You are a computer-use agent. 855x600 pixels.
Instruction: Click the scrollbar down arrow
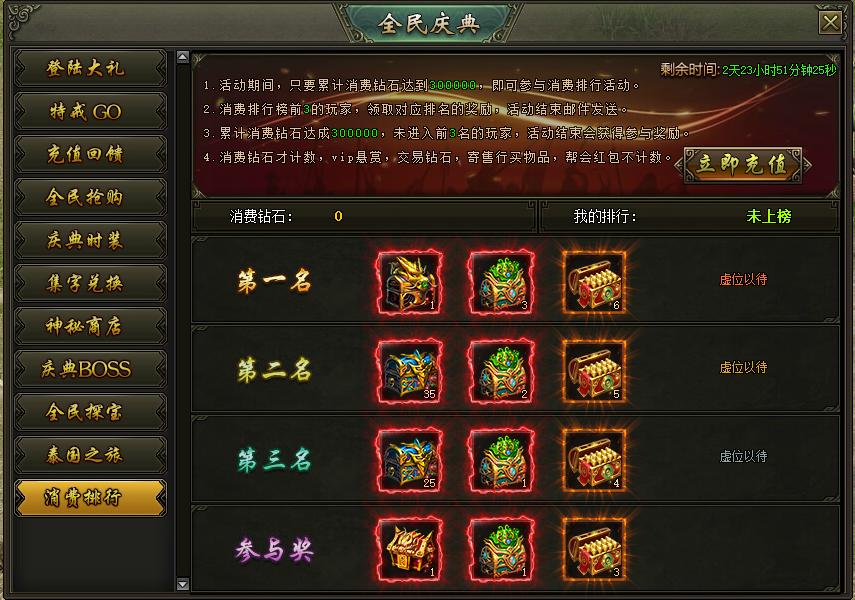coord(183,584)
